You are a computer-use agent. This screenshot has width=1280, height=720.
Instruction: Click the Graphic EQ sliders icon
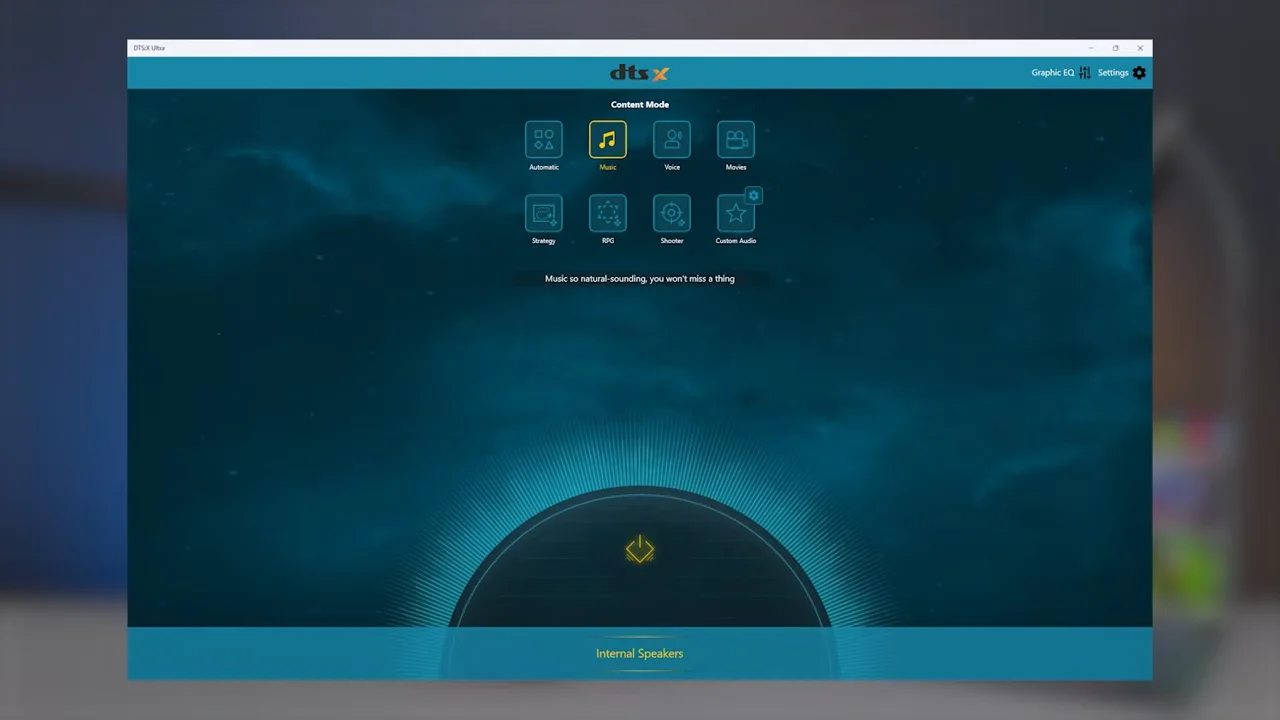[x=1085, y=73]
